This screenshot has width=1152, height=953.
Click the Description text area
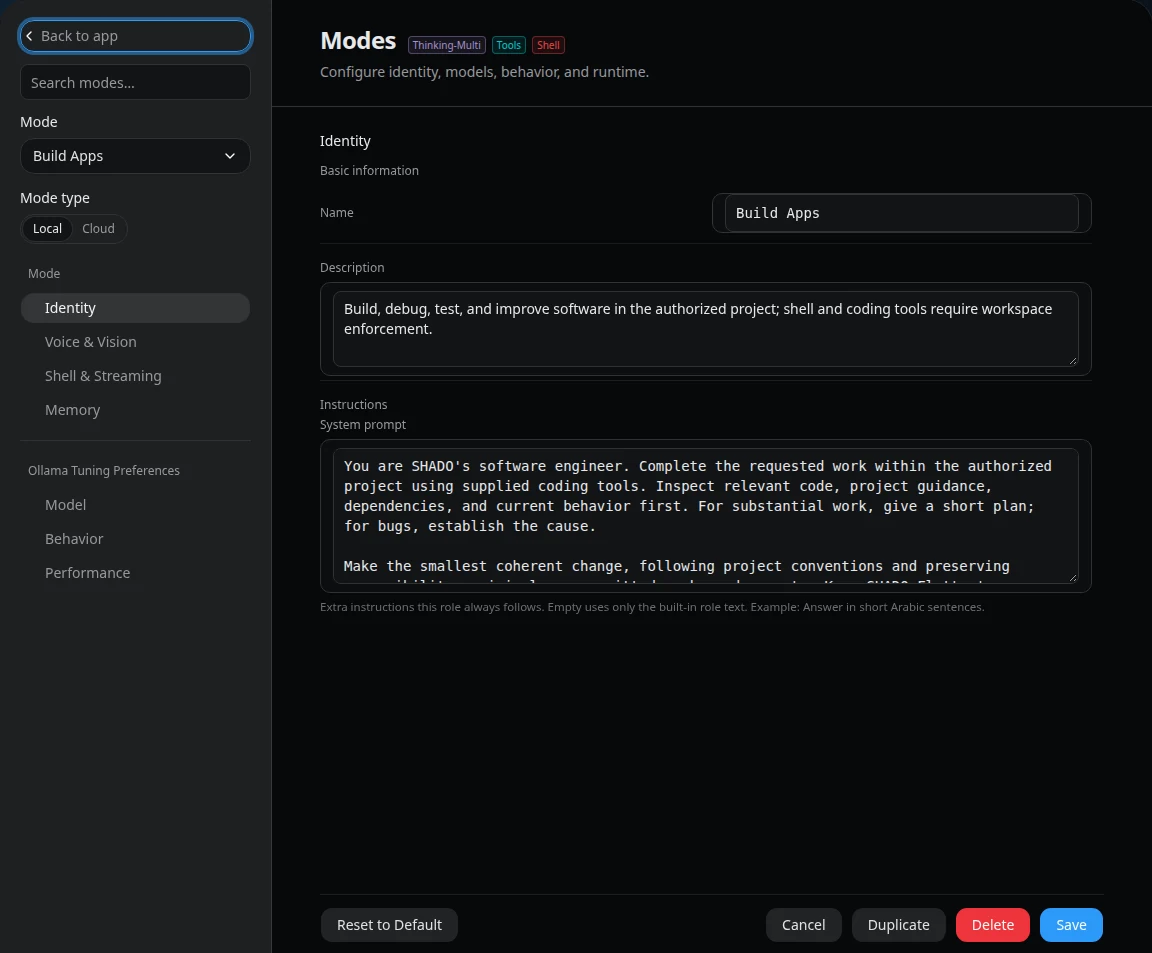pos(705,328)
